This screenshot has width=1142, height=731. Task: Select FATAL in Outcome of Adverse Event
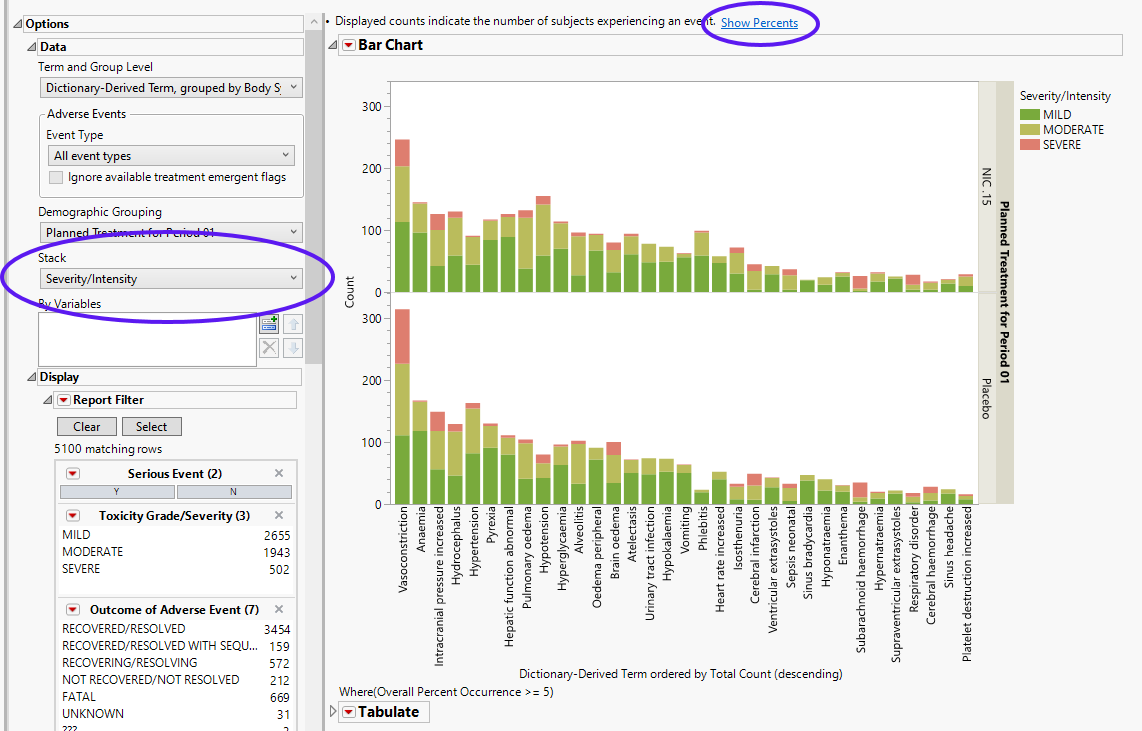pyautogui.click(x=79, y=697)
